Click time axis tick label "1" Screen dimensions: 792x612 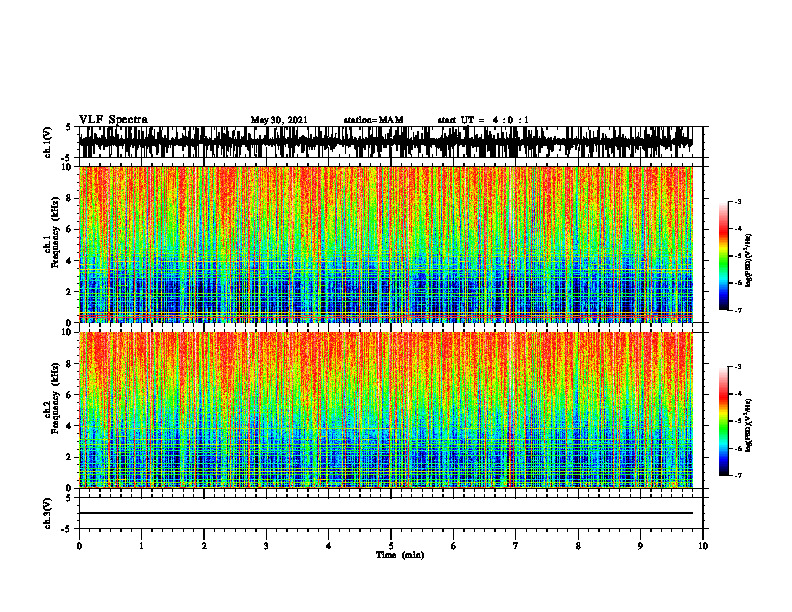pos(141,546)
